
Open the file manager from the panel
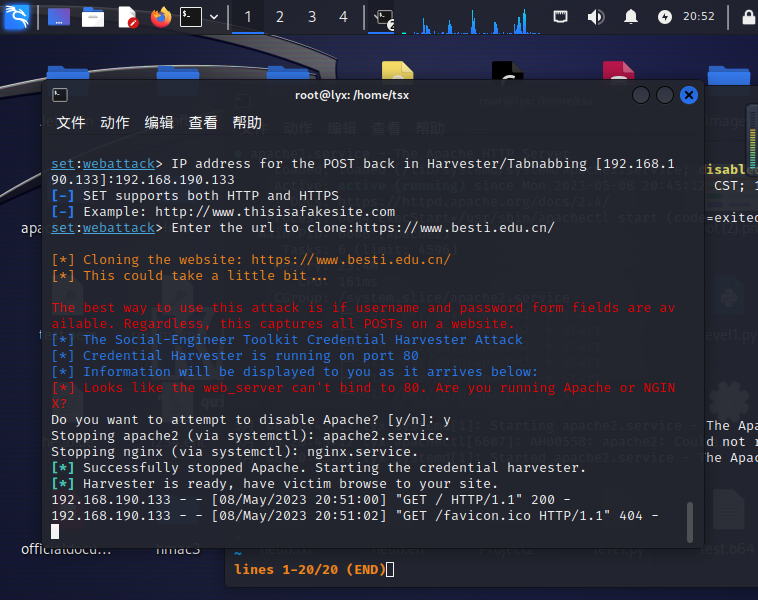pos(93,17)
